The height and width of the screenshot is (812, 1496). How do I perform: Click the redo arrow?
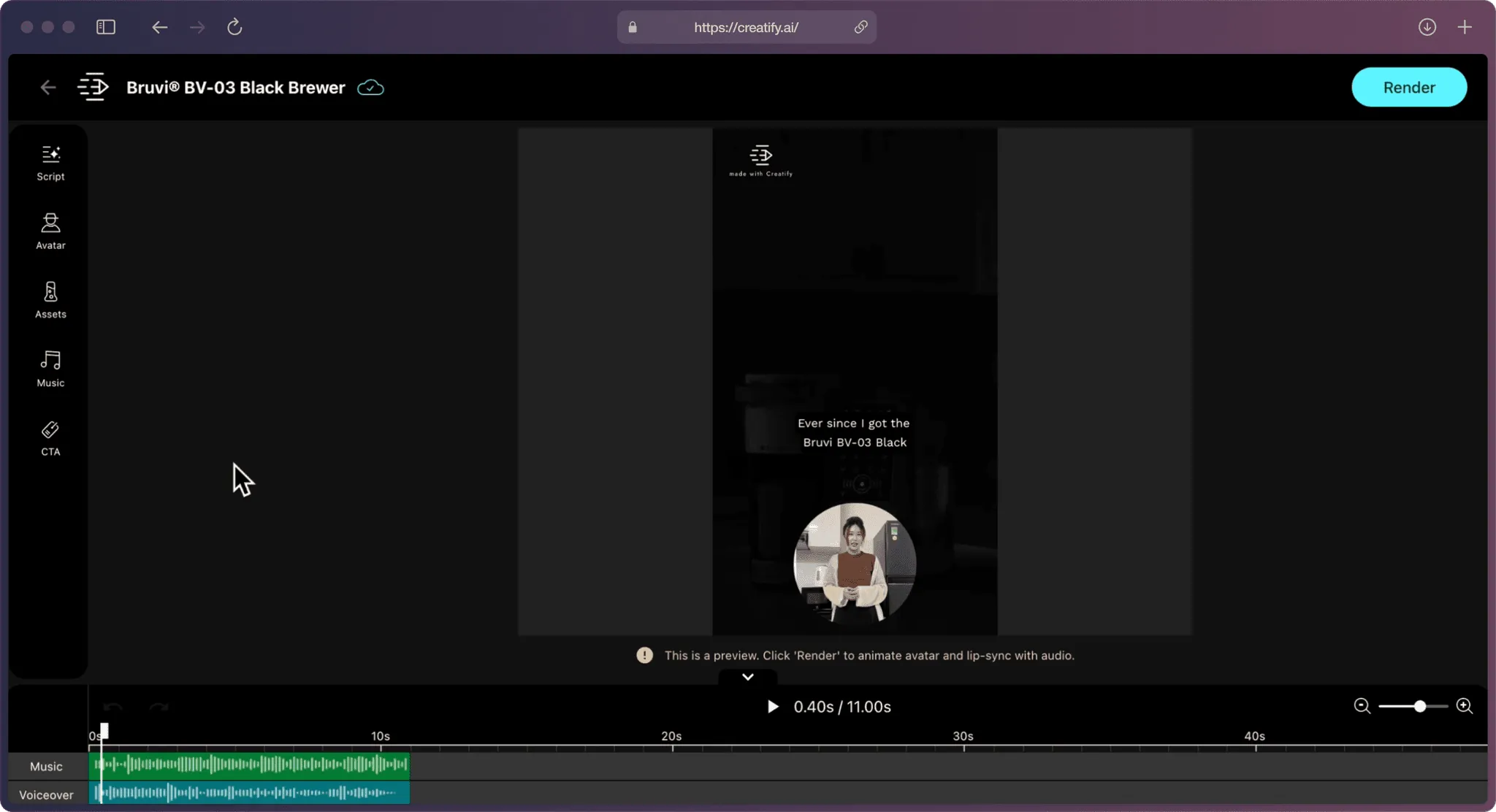tap(159, 707)
